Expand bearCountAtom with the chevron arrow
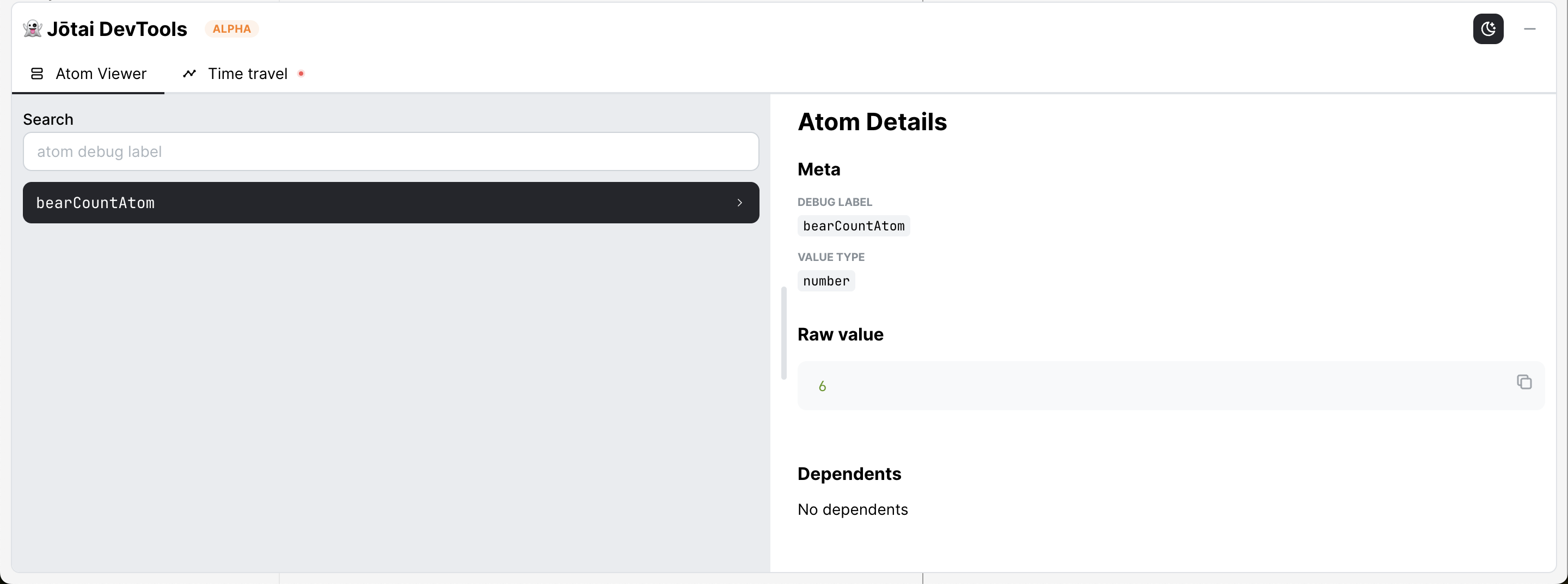This screenshot has width=1568, height=584. [x=739, y=203]
